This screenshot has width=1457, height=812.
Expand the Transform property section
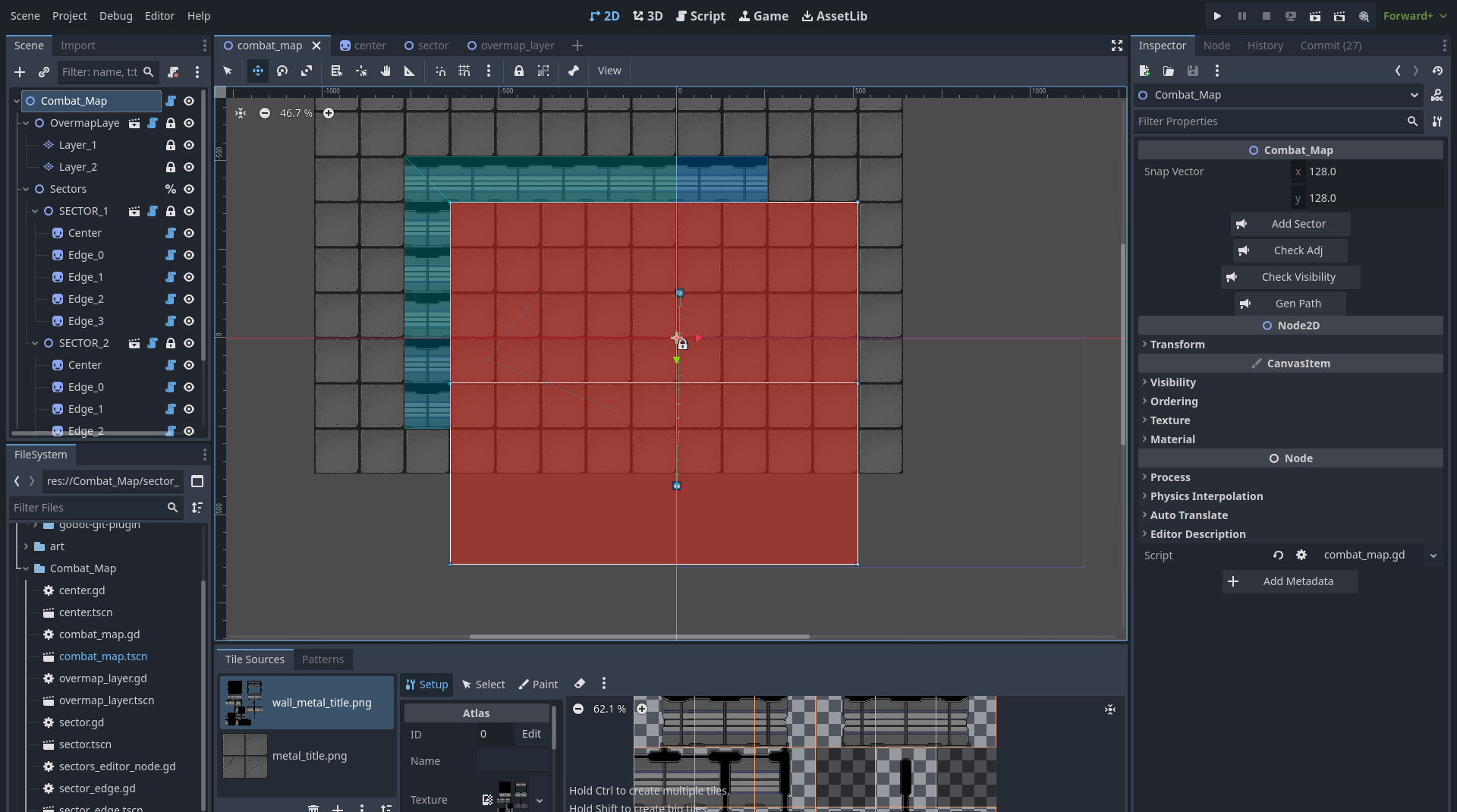pyautogui.click(x=1177, y=345)
